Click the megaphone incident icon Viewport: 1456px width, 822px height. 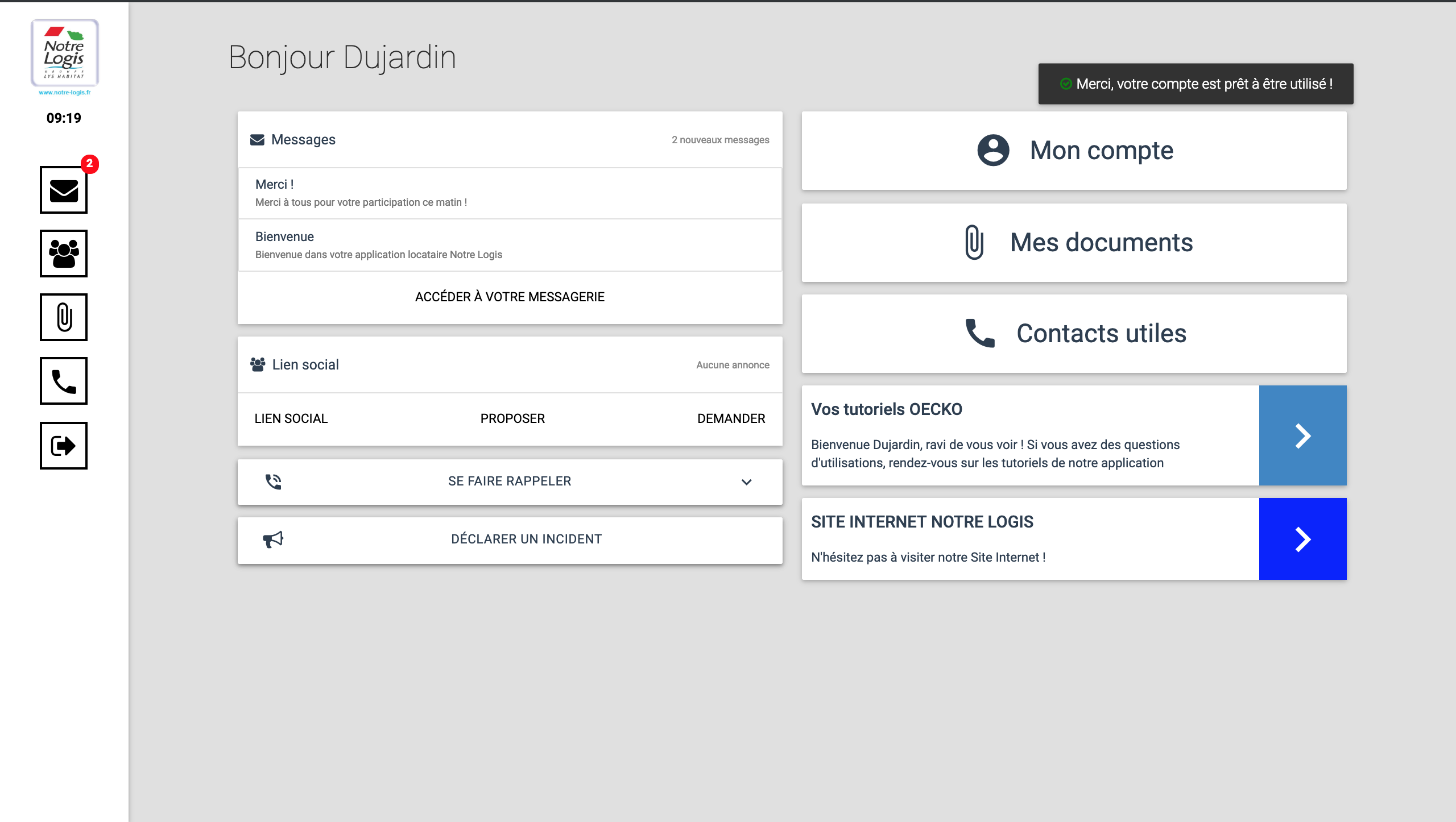click(273, 539)
